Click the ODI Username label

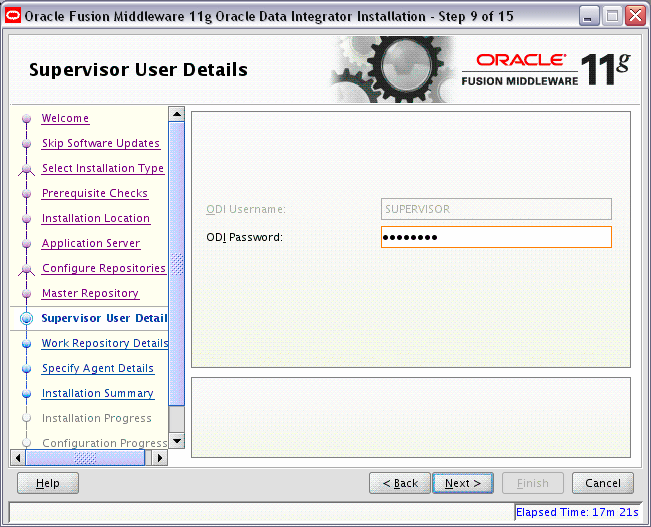click(246, 209)
